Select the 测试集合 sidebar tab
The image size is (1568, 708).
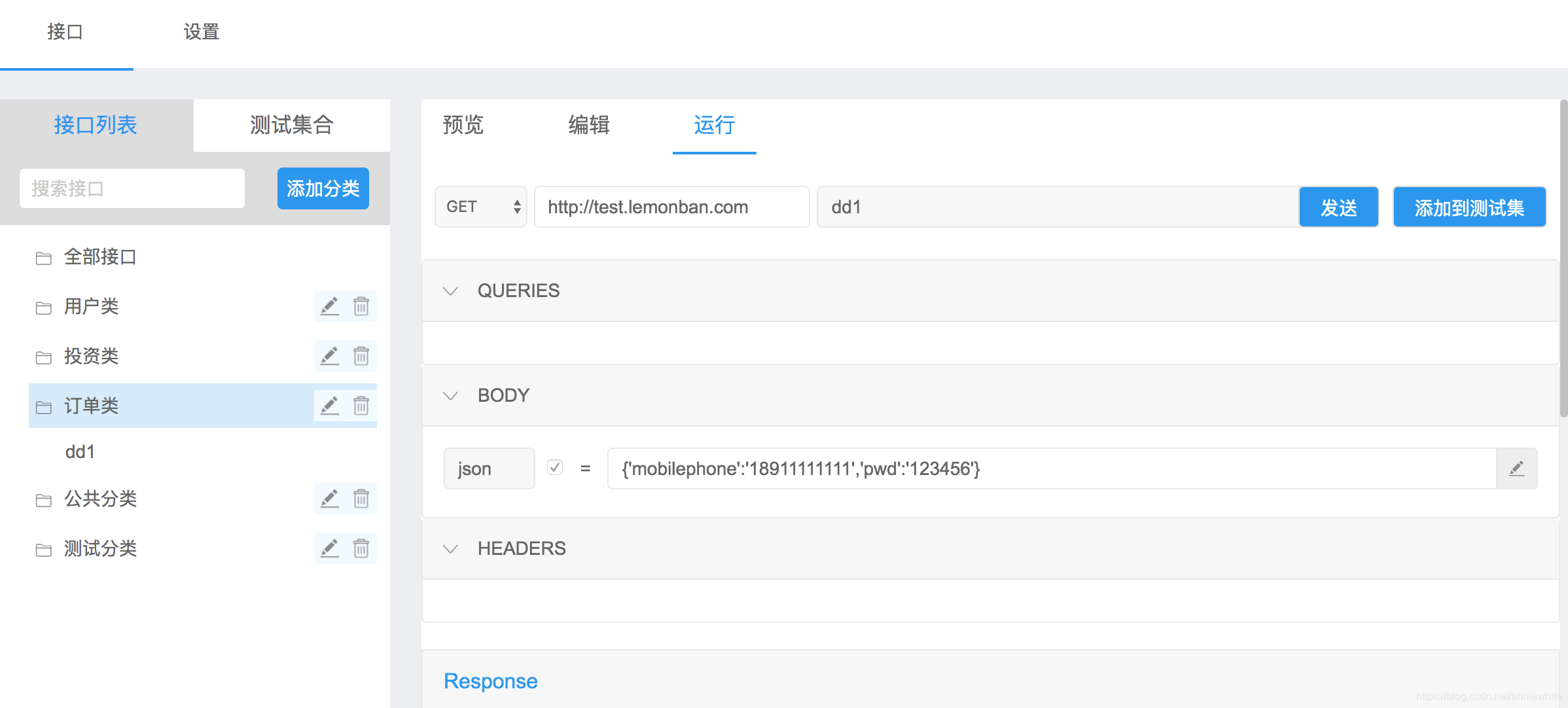point(292,125)
